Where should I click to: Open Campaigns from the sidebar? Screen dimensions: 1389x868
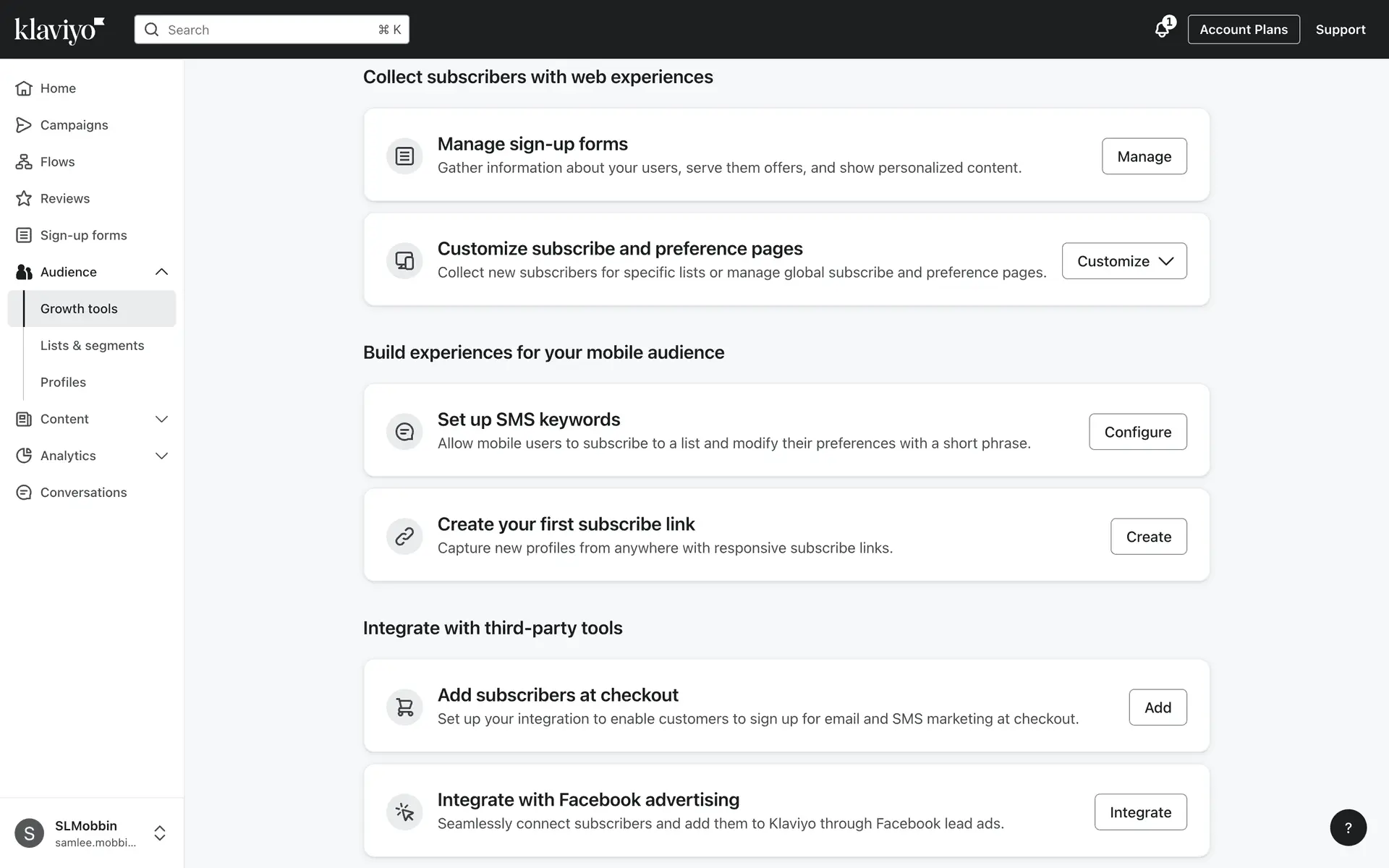pos(74,125)
